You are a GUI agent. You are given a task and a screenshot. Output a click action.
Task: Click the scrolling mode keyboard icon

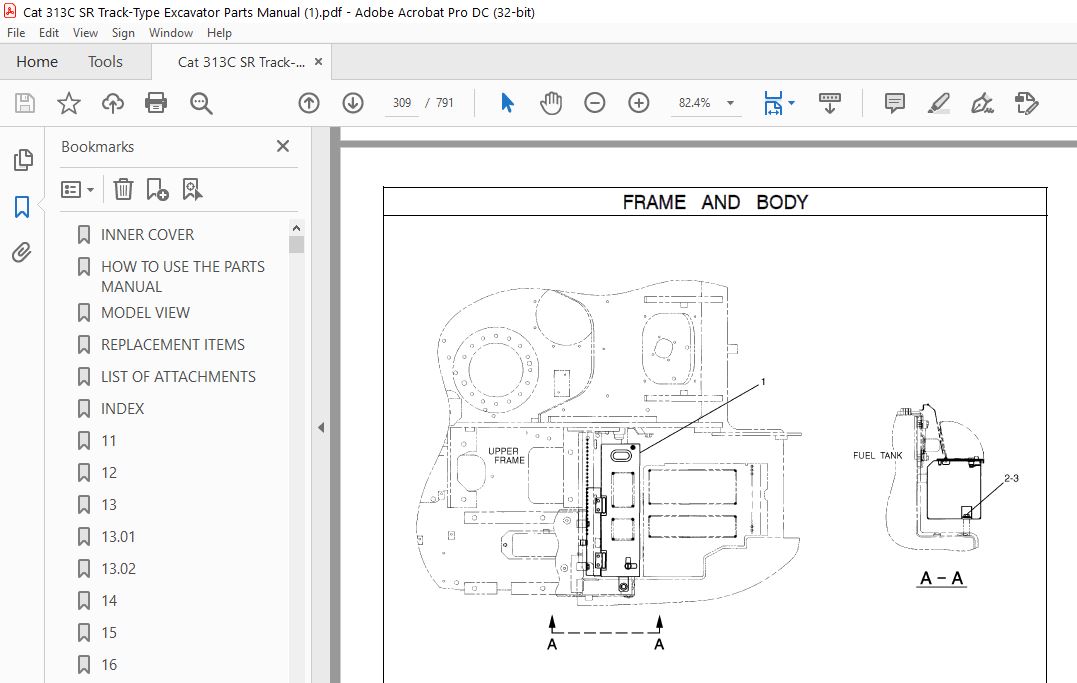tap(830, 103)
